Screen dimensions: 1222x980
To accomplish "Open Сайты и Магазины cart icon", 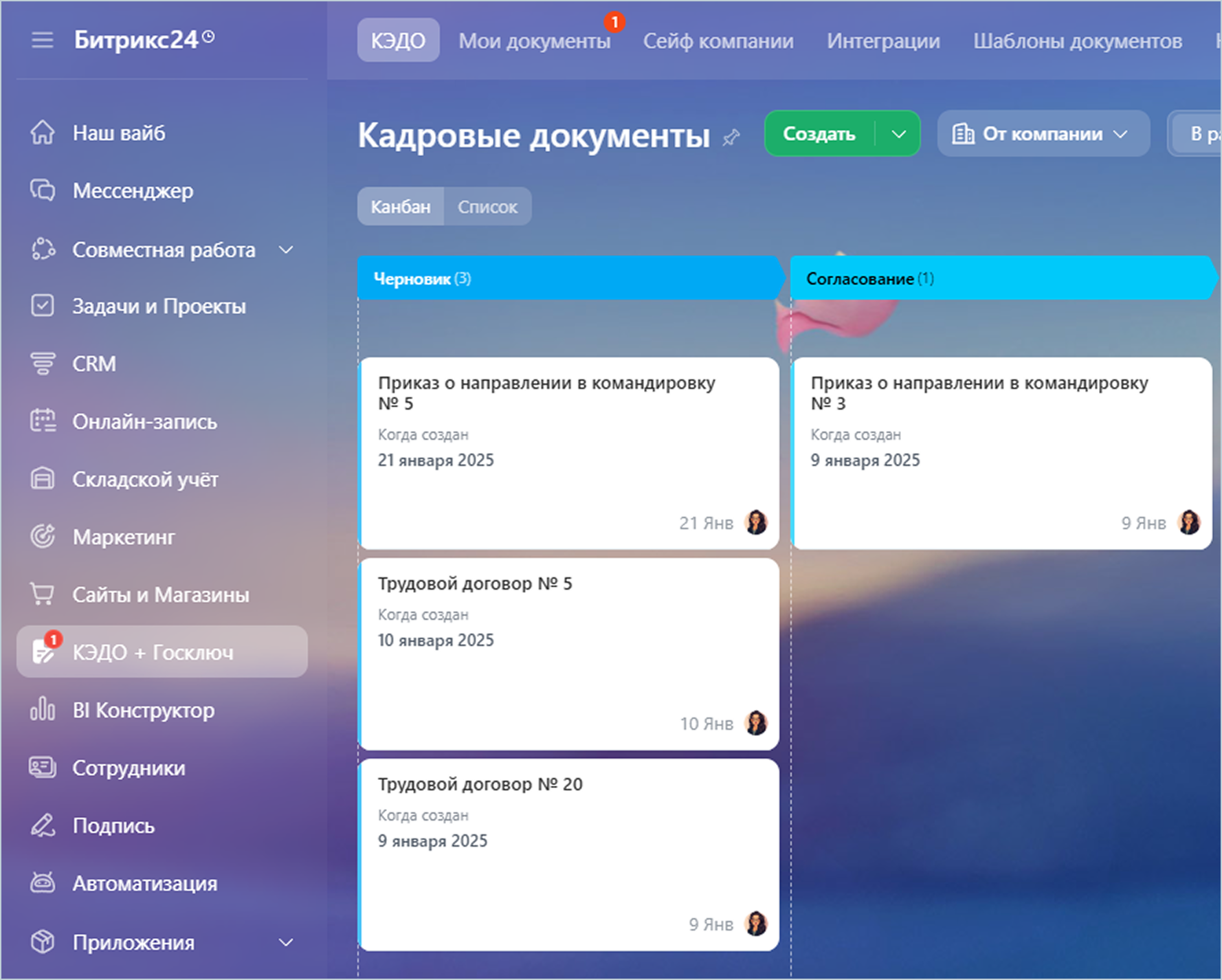I will (x=43, y=594).
